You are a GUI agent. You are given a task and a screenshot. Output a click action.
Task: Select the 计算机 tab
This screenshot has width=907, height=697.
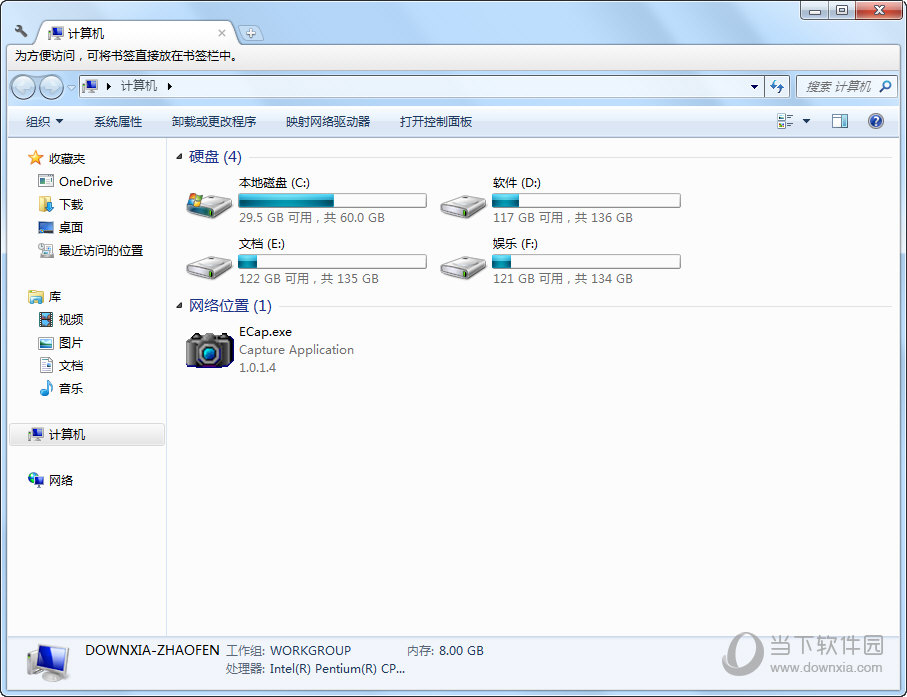[x=136, y=34]
